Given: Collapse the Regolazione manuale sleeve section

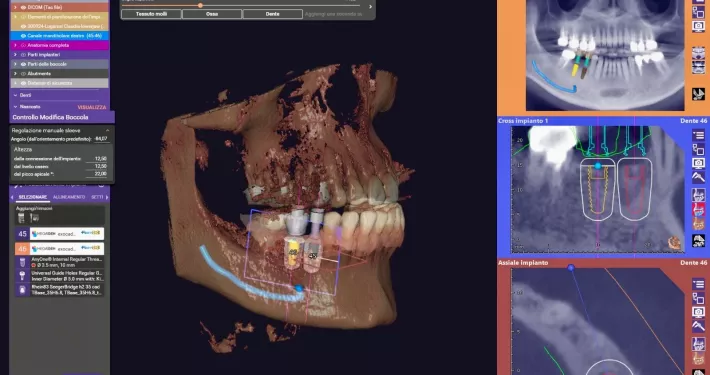Looking at the screenshot, I should [107, 130].
